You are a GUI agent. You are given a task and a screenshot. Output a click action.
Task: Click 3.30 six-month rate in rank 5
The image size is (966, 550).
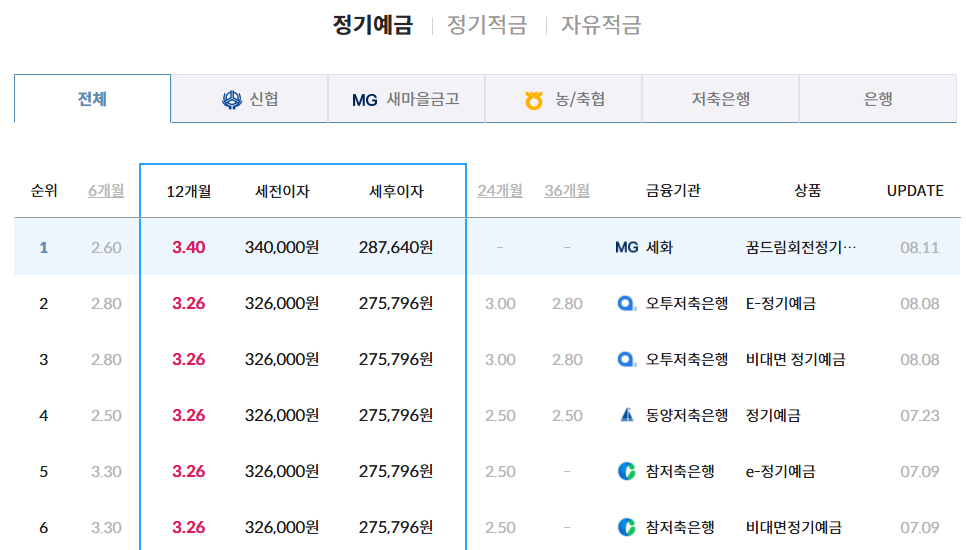pyautogui.click(x=106, y=472)
